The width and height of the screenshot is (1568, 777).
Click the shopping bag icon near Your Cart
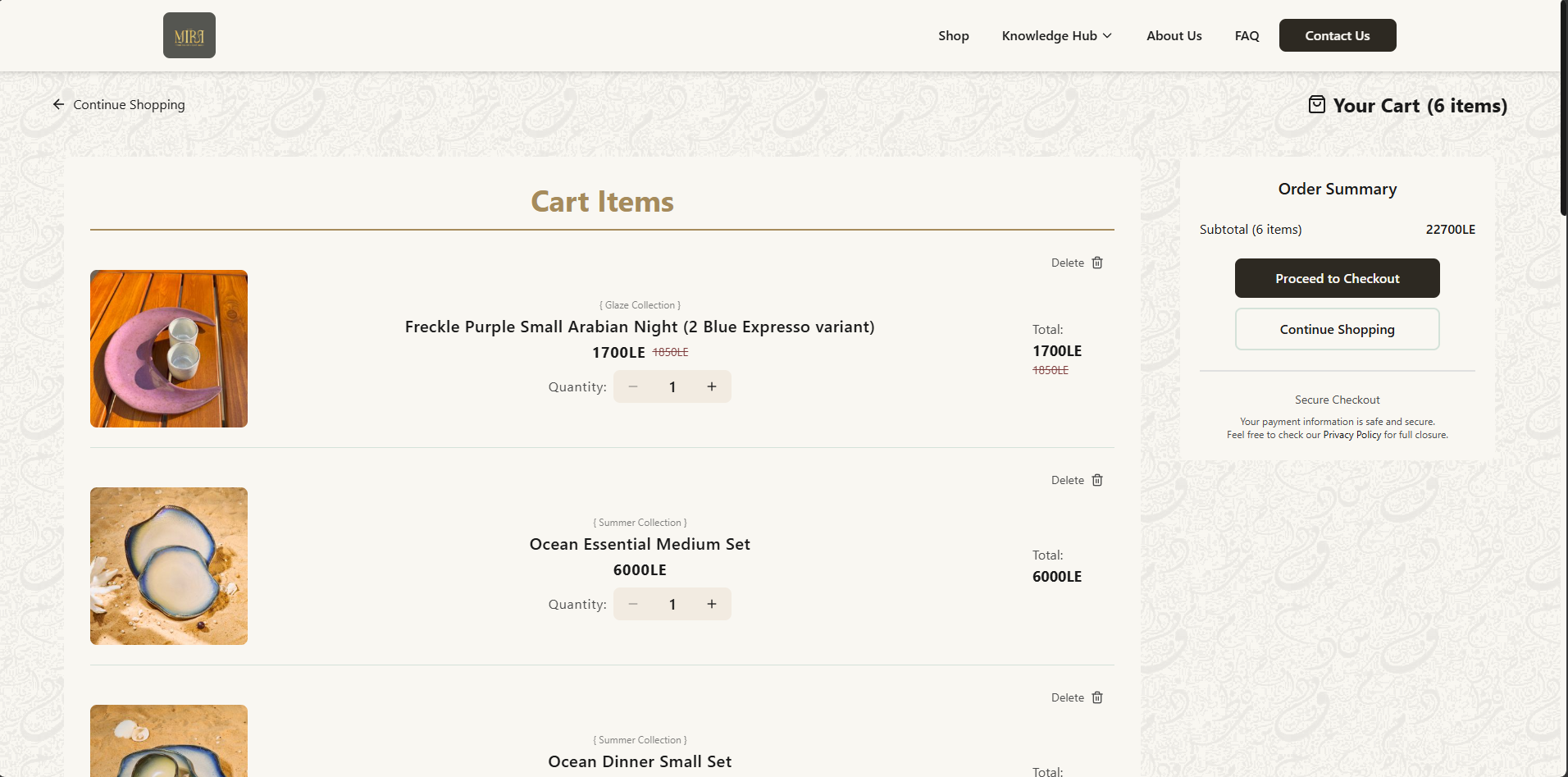(x=1316, y=104)
